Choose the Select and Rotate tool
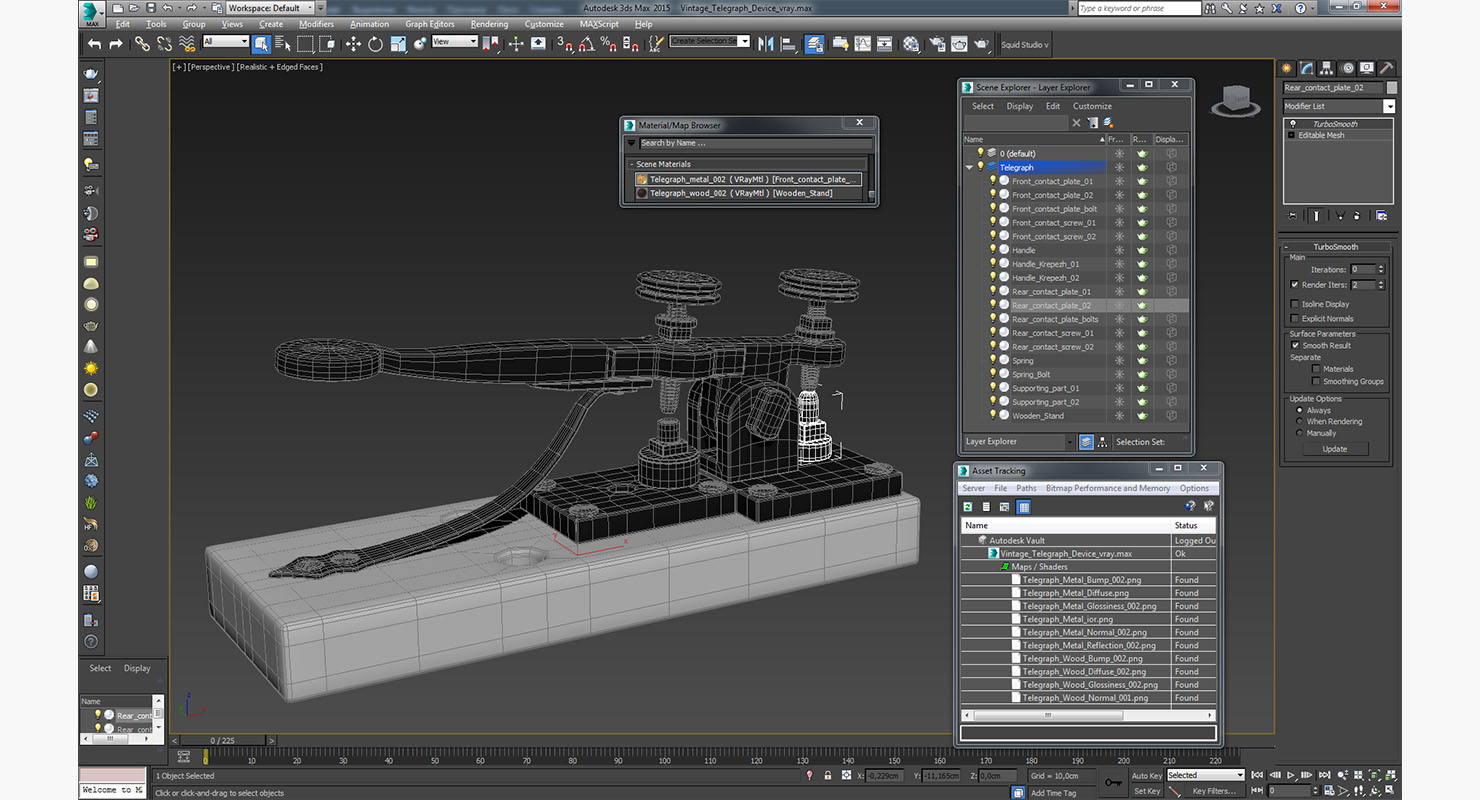 click(x=375, y=43)
